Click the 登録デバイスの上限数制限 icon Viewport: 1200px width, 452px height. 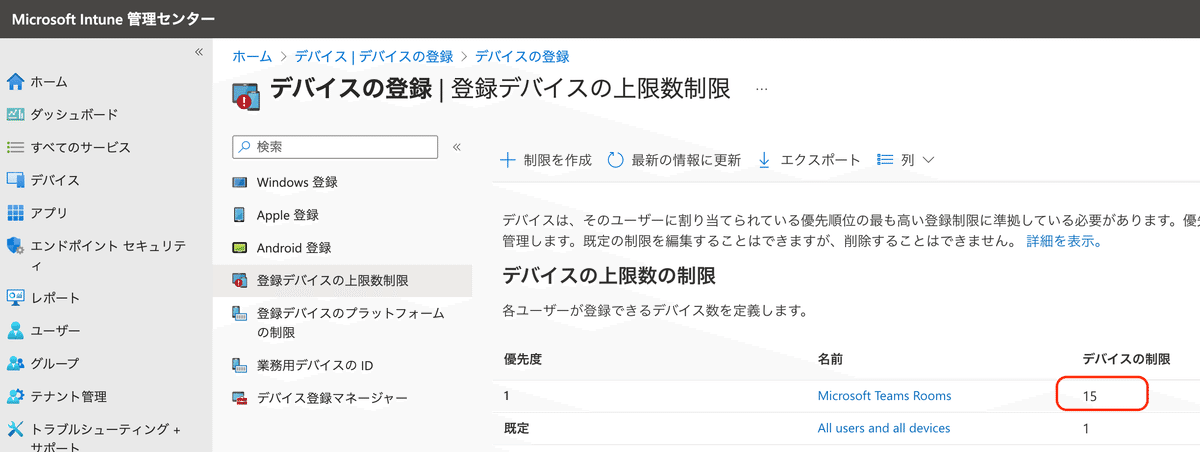point(240,281)
